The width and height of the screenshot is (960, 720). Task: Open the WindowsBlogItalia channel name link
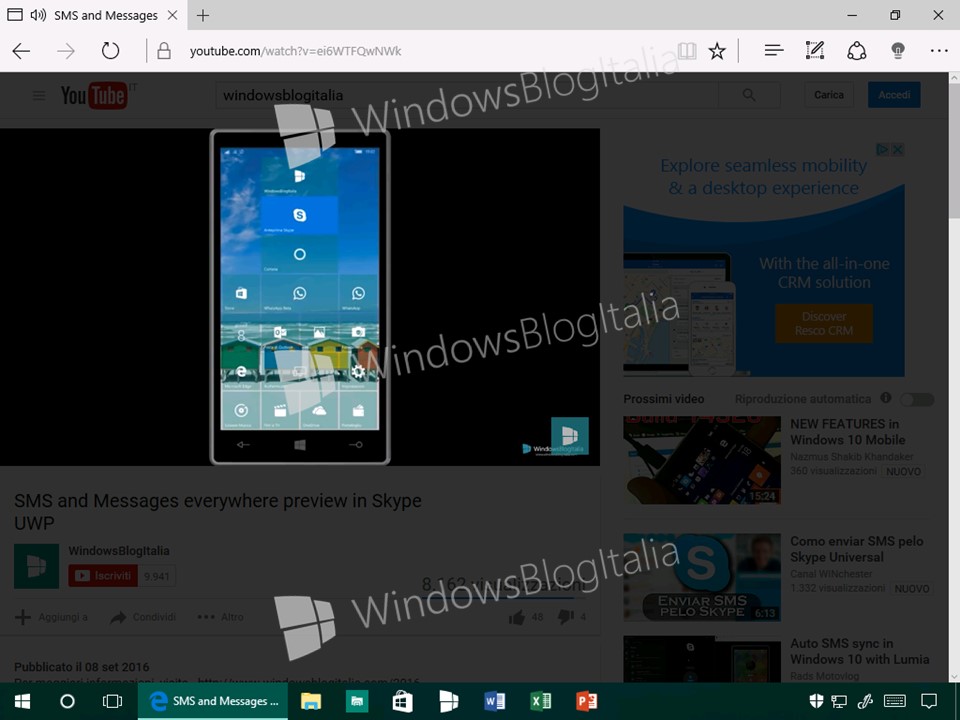point(119,551)
